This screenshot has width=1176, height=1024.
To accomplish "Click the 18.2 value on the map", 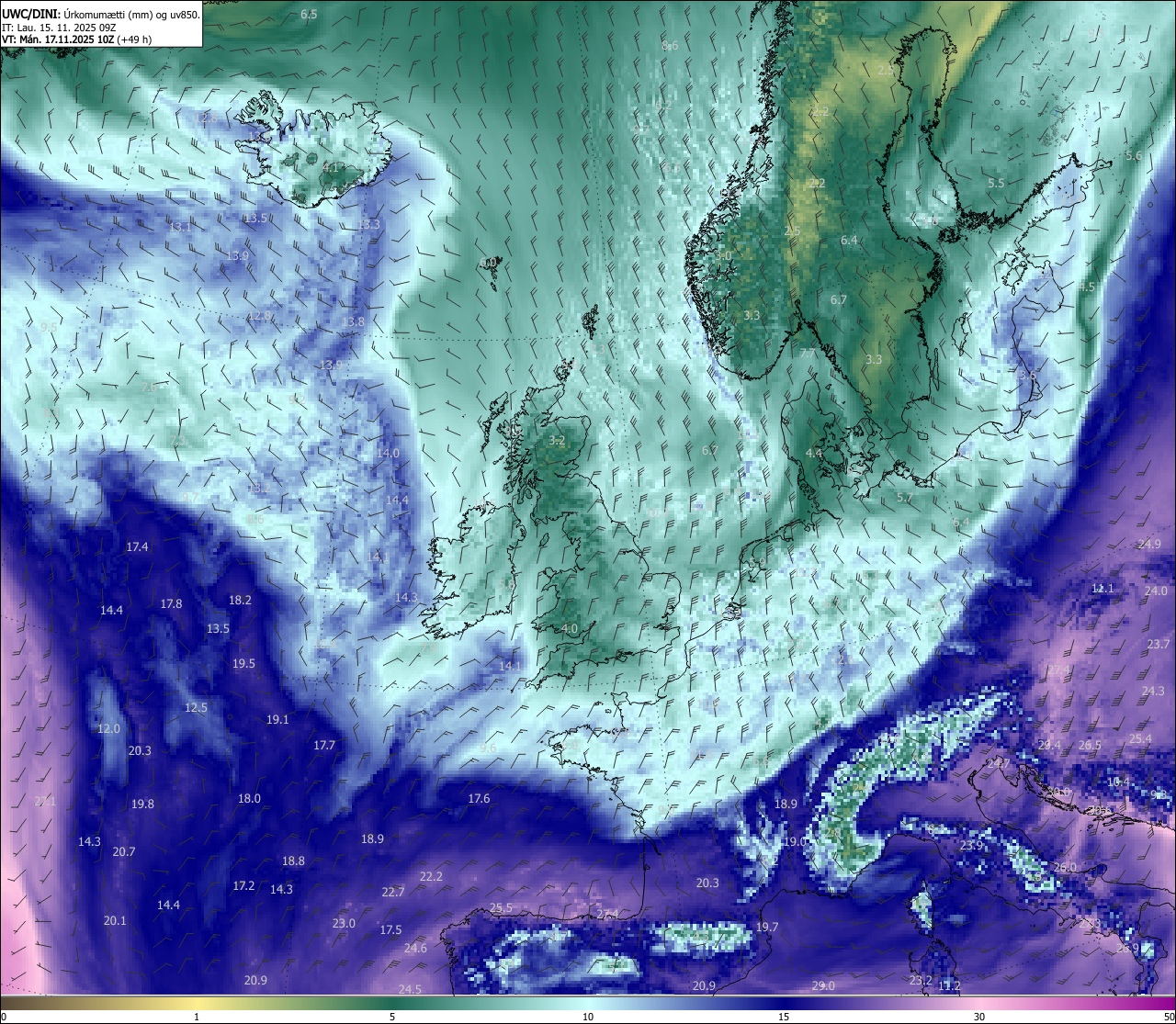I will pyautogui.click(x=240, y=600).
